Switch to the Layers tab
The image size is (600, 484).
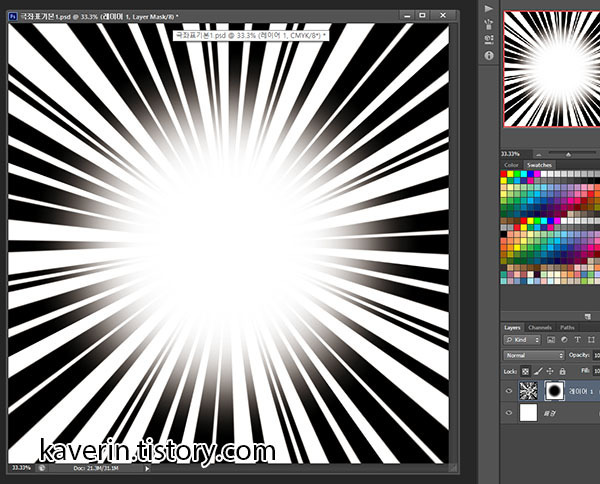pos(512,328)
